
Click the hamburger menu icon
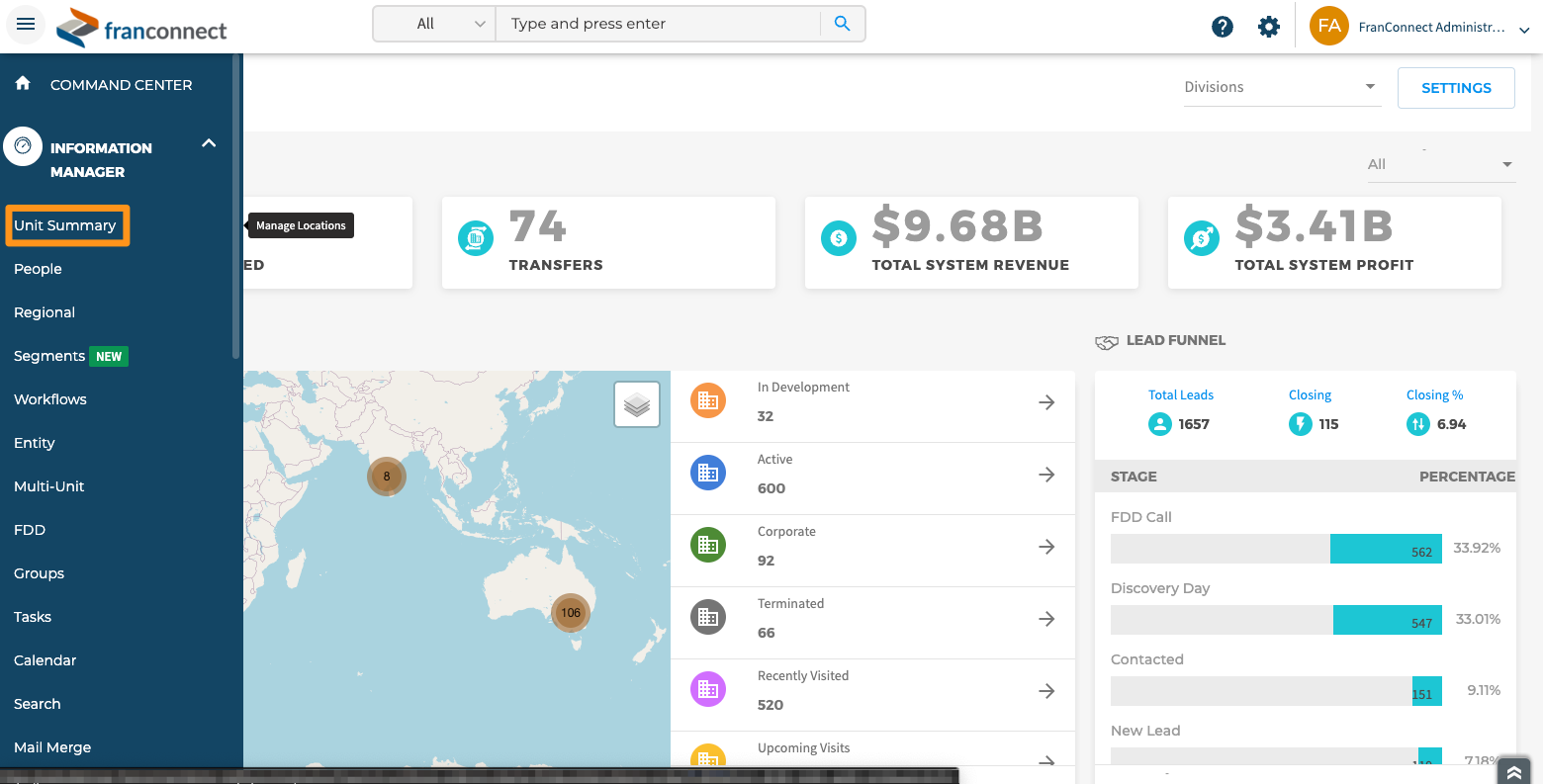pos(26,25)
